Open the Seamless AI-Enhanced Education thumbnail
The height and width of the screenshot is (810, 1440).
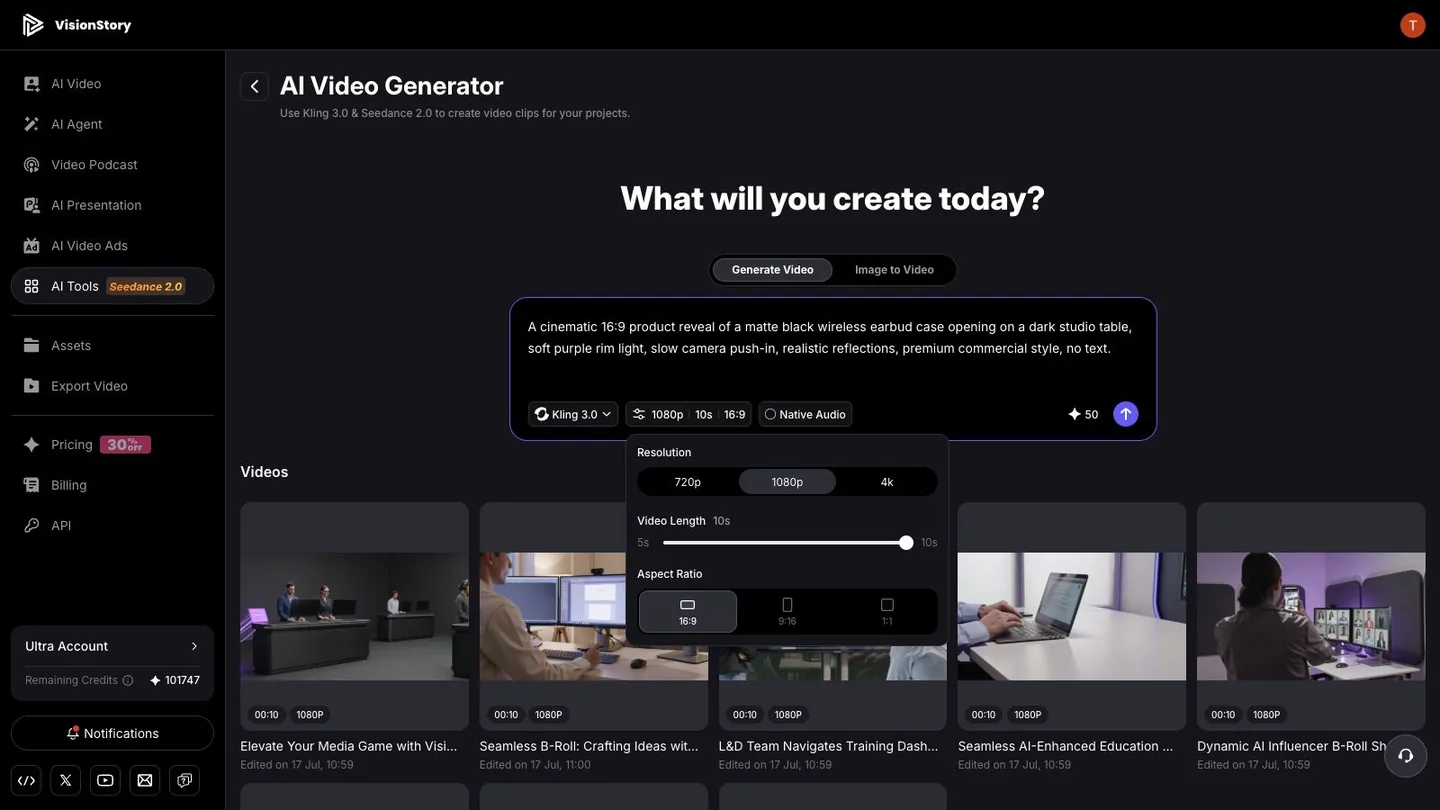[1072, 616]
